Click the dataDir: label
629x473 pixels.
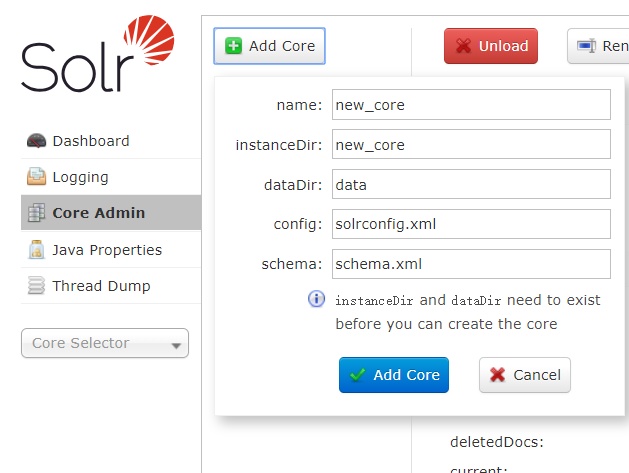coord(293,185)
